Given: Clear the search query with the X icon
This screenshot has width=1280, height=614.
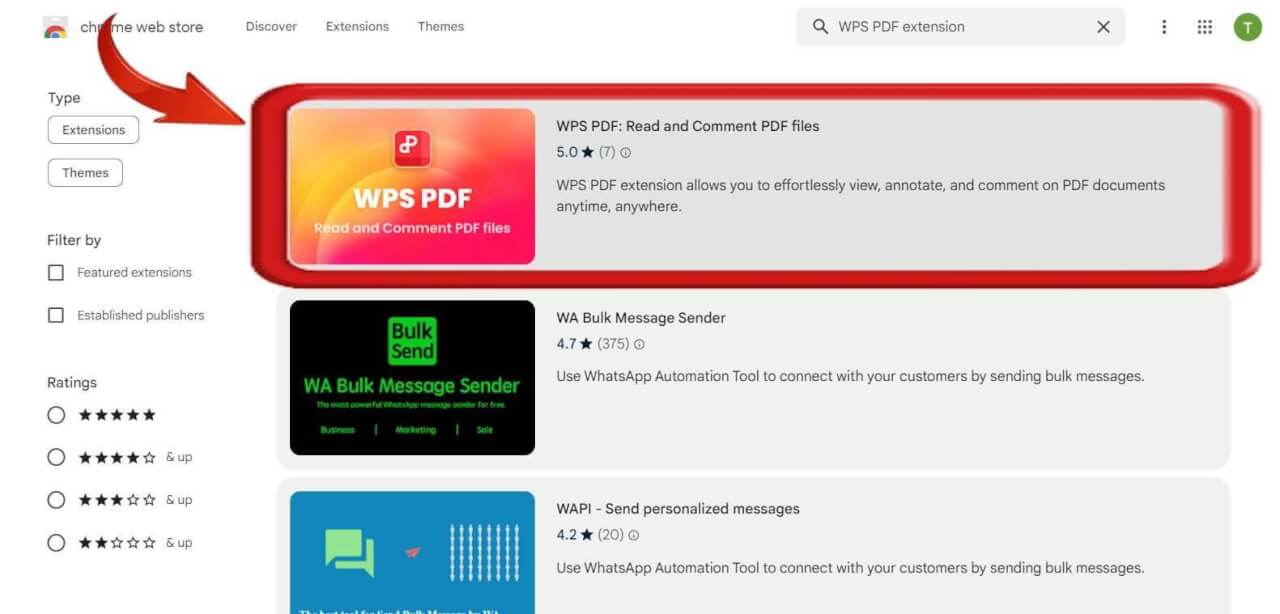Looking at the screenshot, I should [1103, 27].
